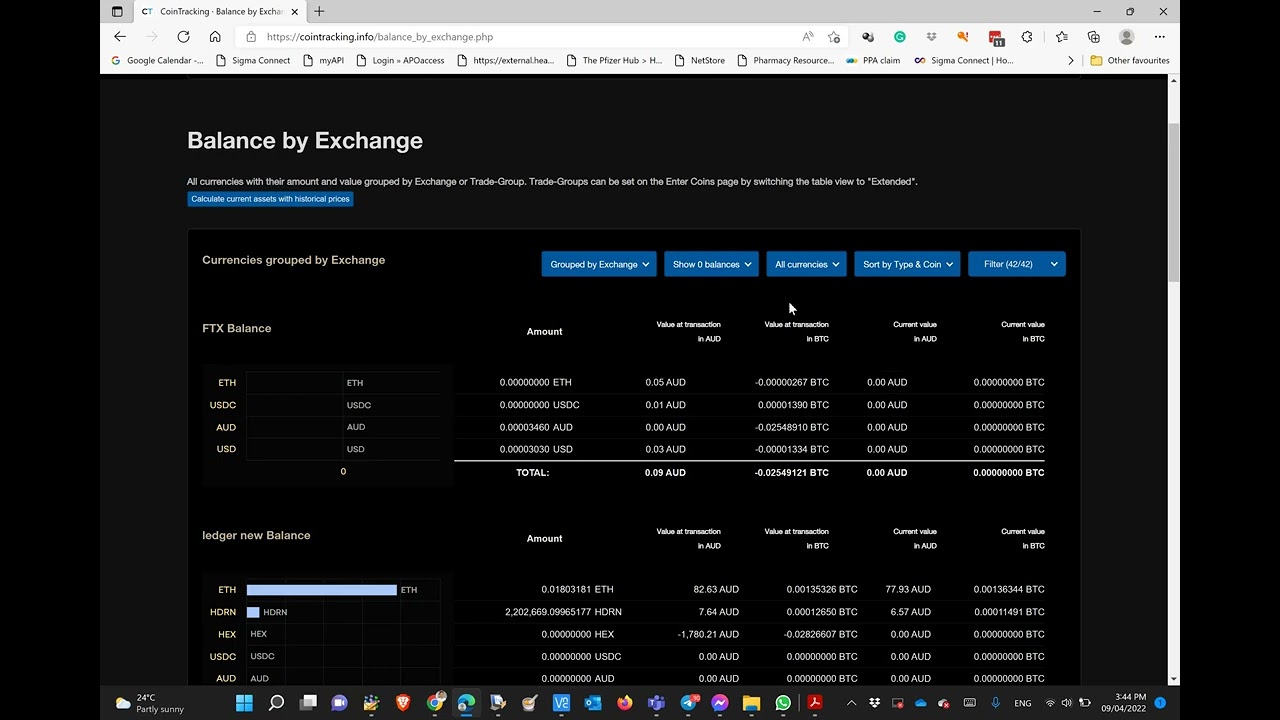This screenshot has height=720, width=1280.
Task: Open the All currencies dropdown
Action: pos(807,264)
